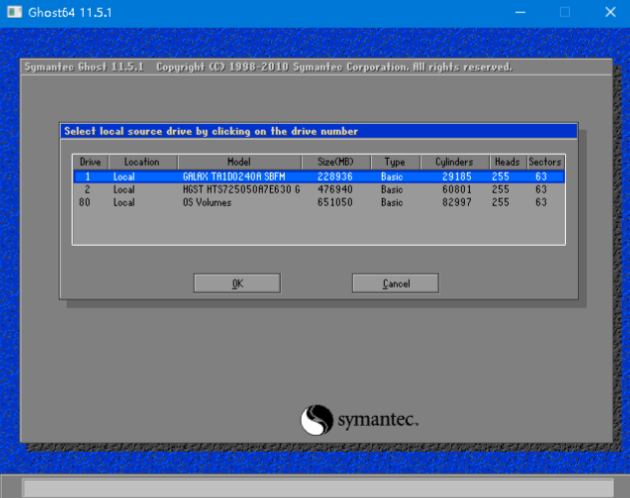Click the Symantec logo icon
This screenshot has width=630, height=498.
317,419
